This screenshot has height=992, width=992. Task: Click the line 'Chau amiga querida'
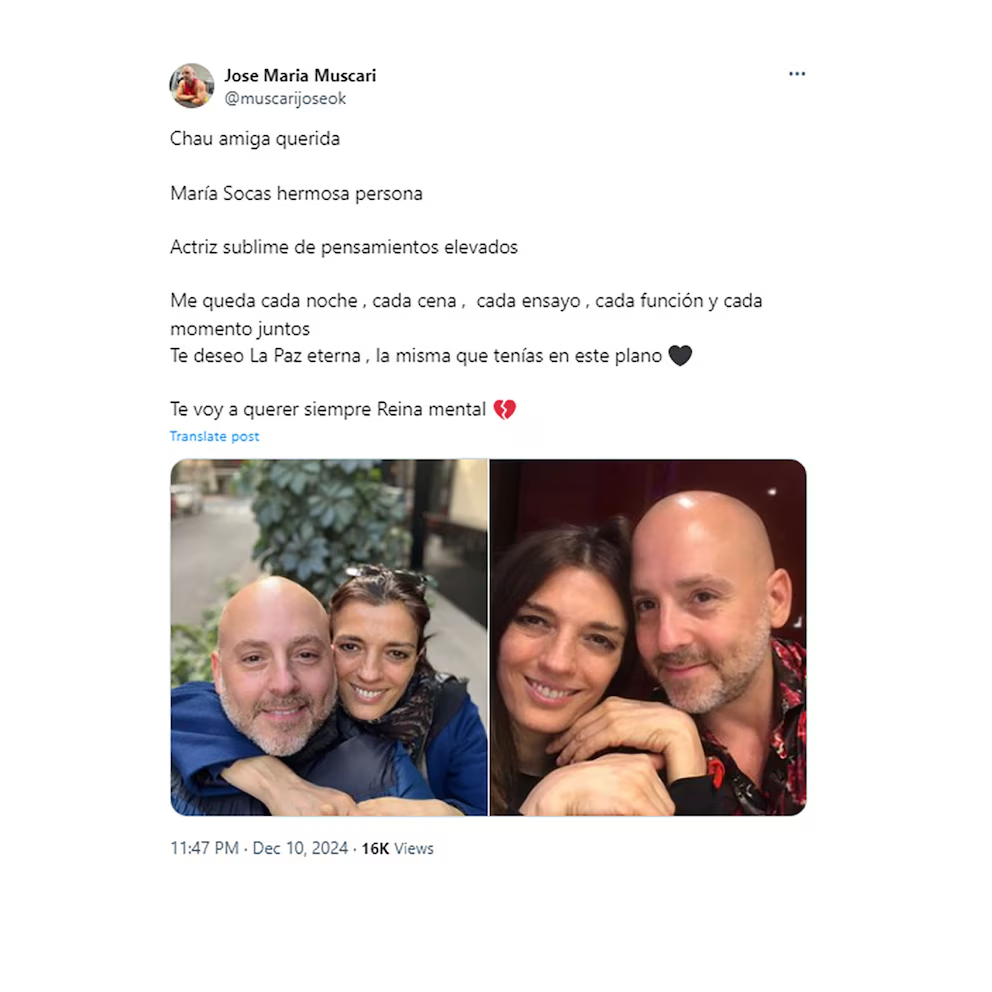(255, 139)
